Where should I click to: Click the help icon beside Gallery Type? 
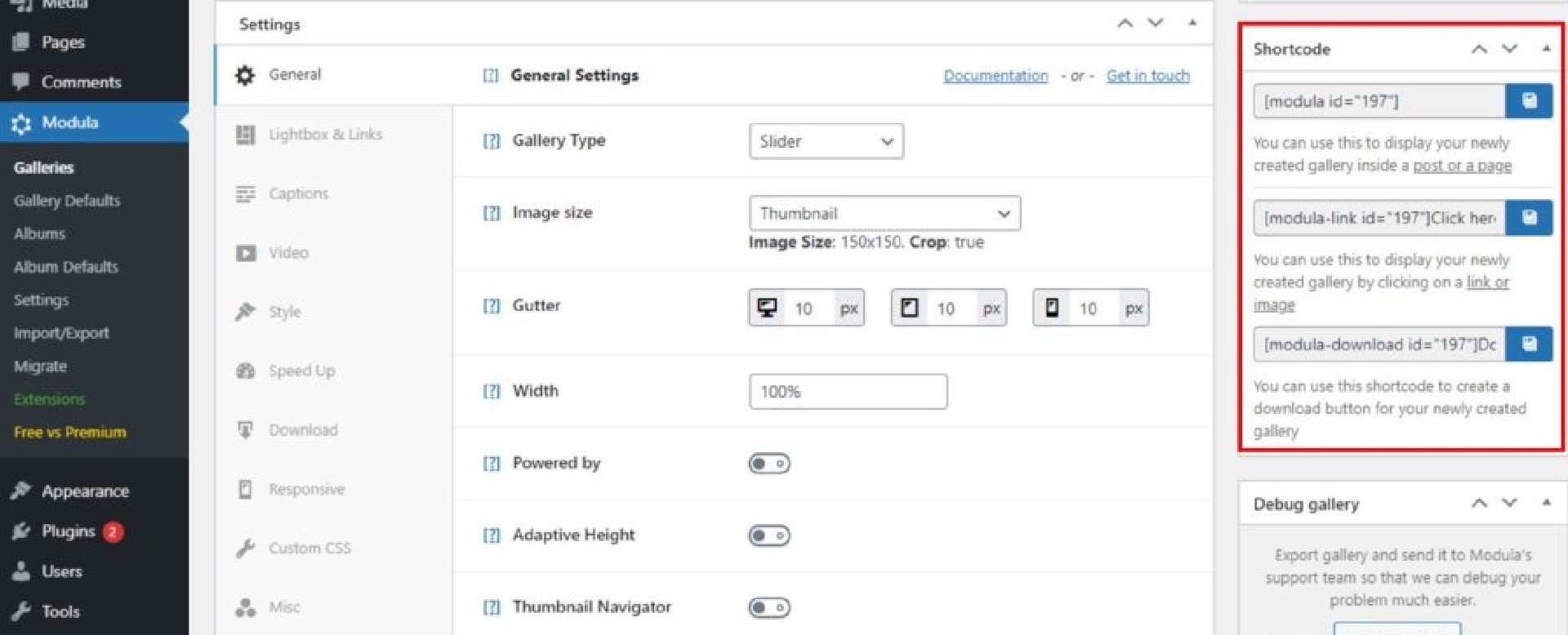(491, 141)
